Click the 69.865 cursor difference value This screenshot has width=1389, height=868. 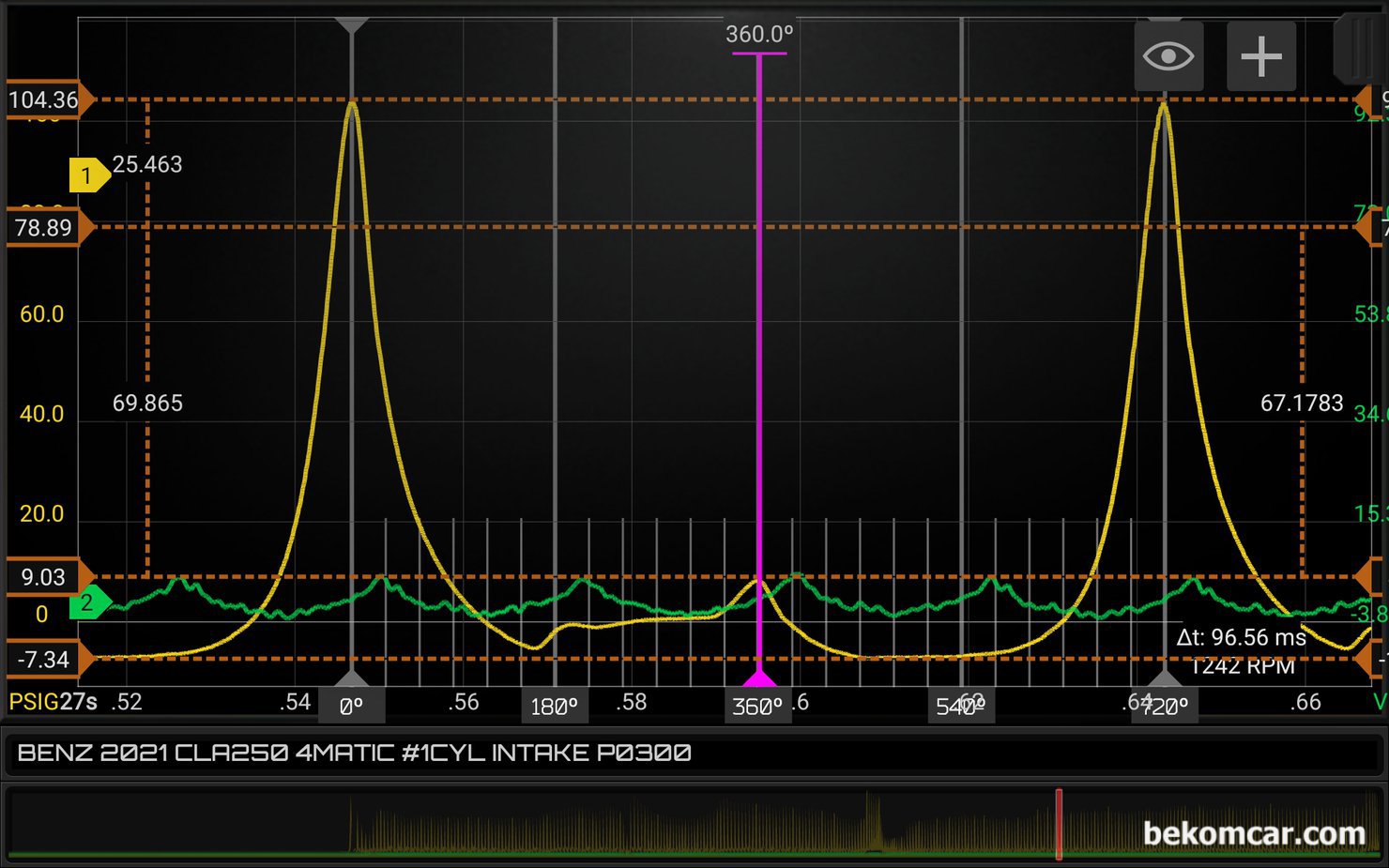click(x=147, y=404)
